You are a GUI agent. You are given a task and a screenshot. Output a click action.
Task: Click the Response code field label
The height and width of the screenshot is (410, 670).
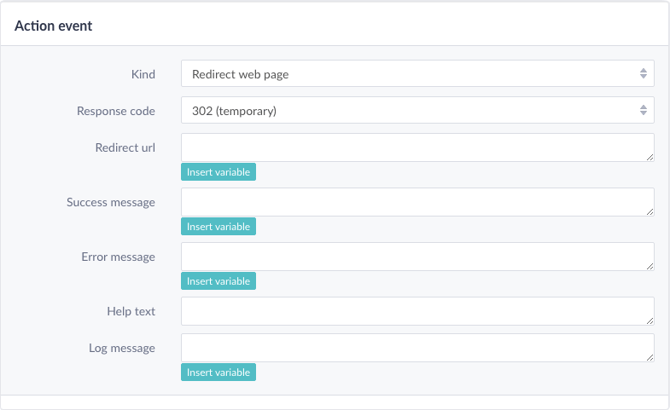[116, 111]
